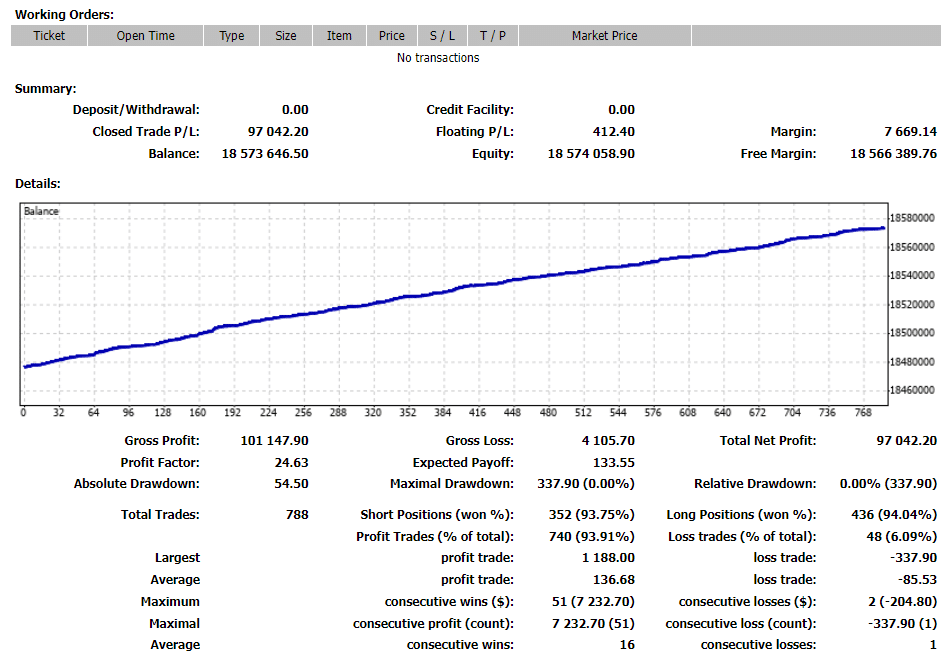Click the Equity value

click(590, 153)
